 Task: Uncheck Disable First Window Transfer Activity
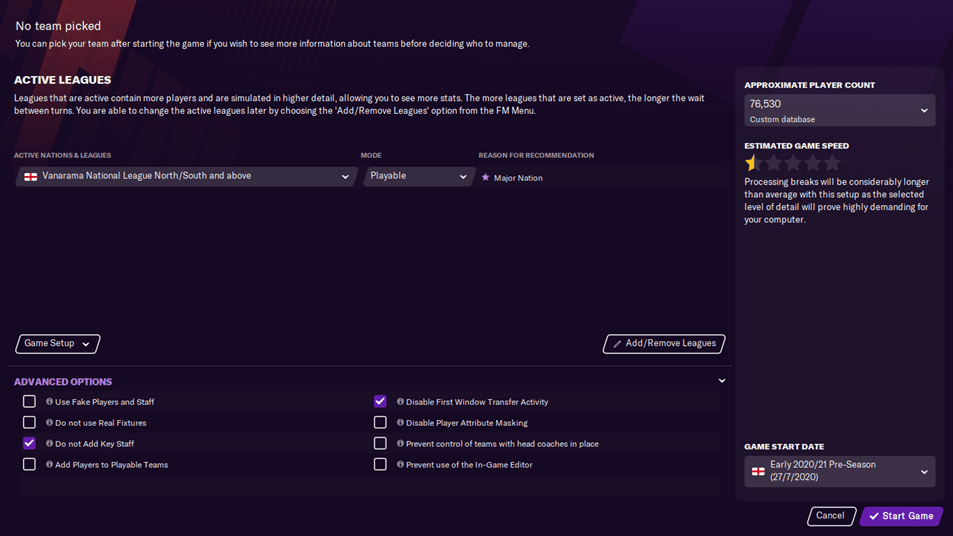point(380,402)
